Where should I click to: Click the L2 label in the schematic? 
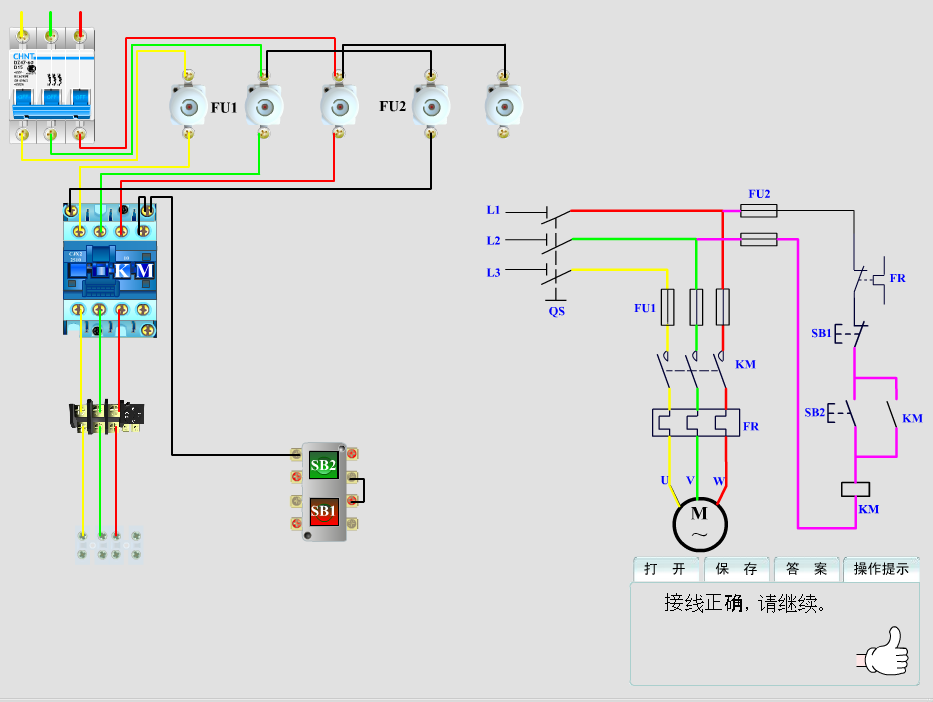click(x=493, y=240)
